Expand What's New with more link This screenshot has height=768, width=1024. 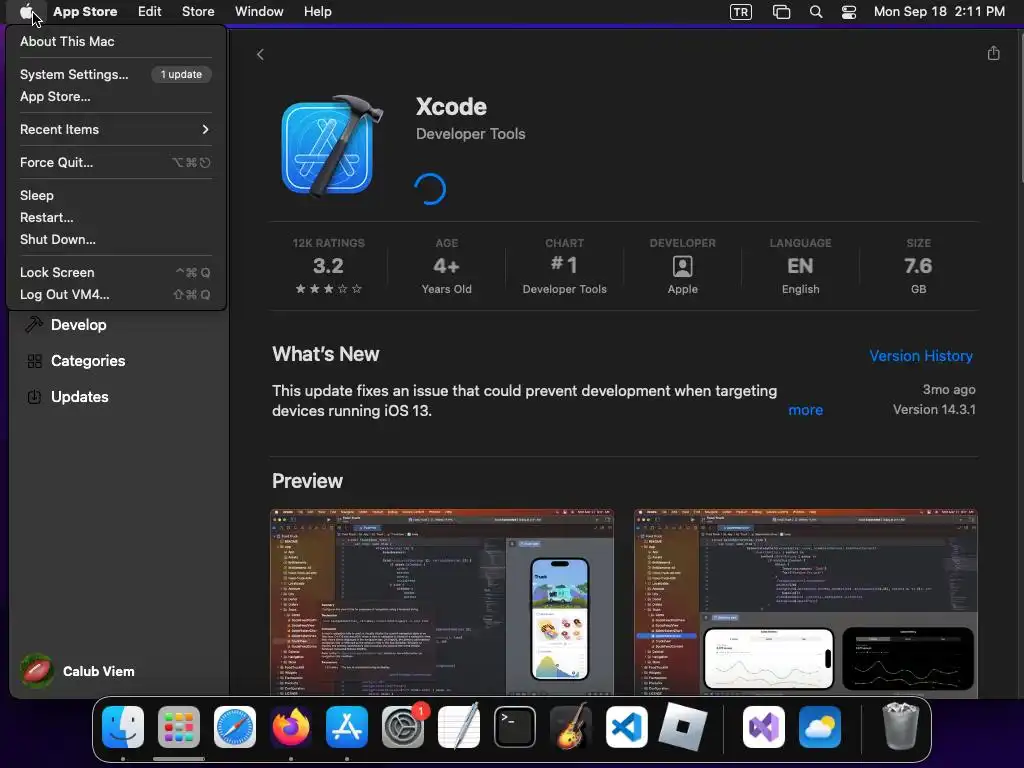[805, 410]
